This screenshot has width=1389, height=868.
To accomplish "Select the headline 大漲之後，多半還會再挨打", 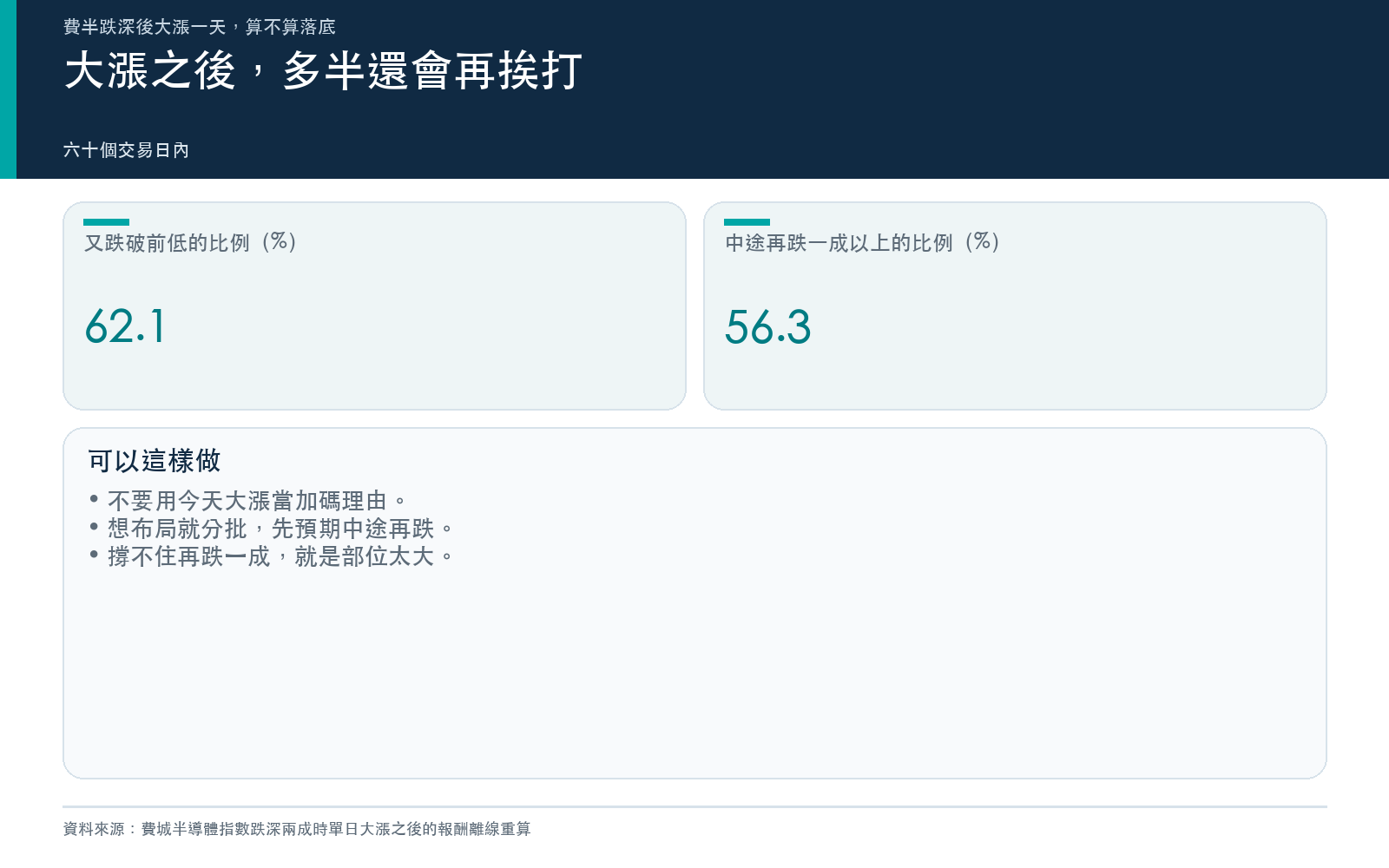I will coord(323,71).
